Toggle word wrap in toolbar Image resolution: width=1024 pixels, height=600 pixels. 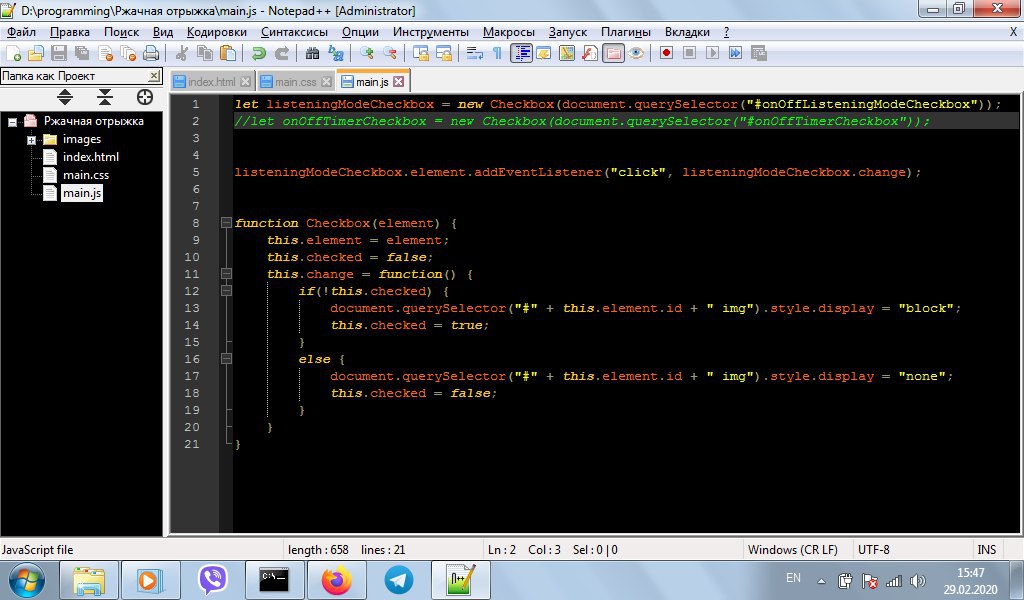pyautogui.click(x=475, y=54)
